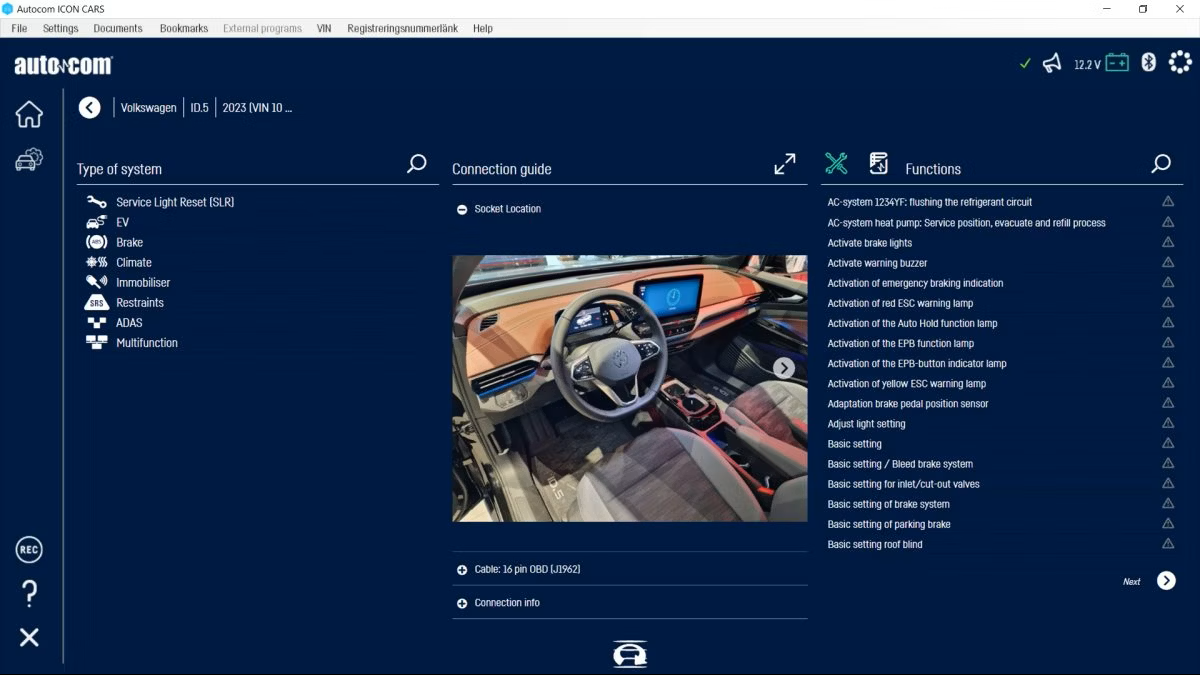This screenshot has width=1200, height=675.
Task: Select the Brake system type
Action: (129, 242)
